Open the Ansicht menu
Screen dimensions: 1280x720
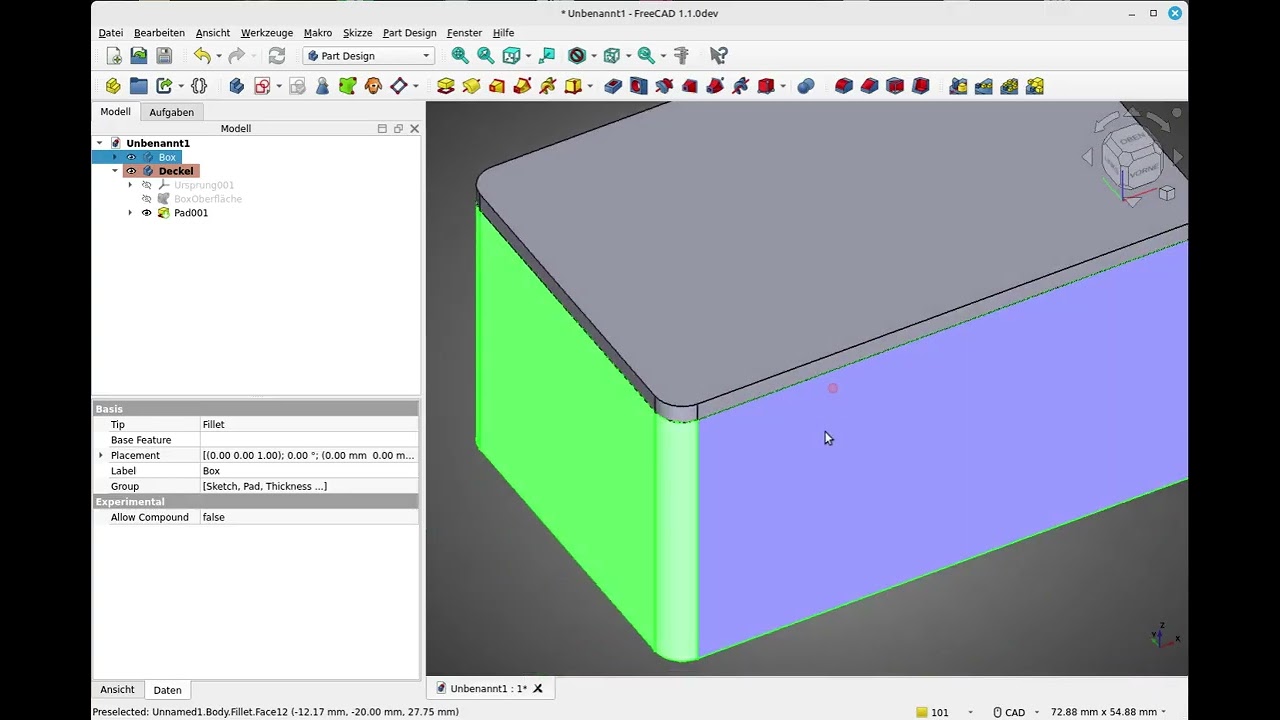click(213, 33)
